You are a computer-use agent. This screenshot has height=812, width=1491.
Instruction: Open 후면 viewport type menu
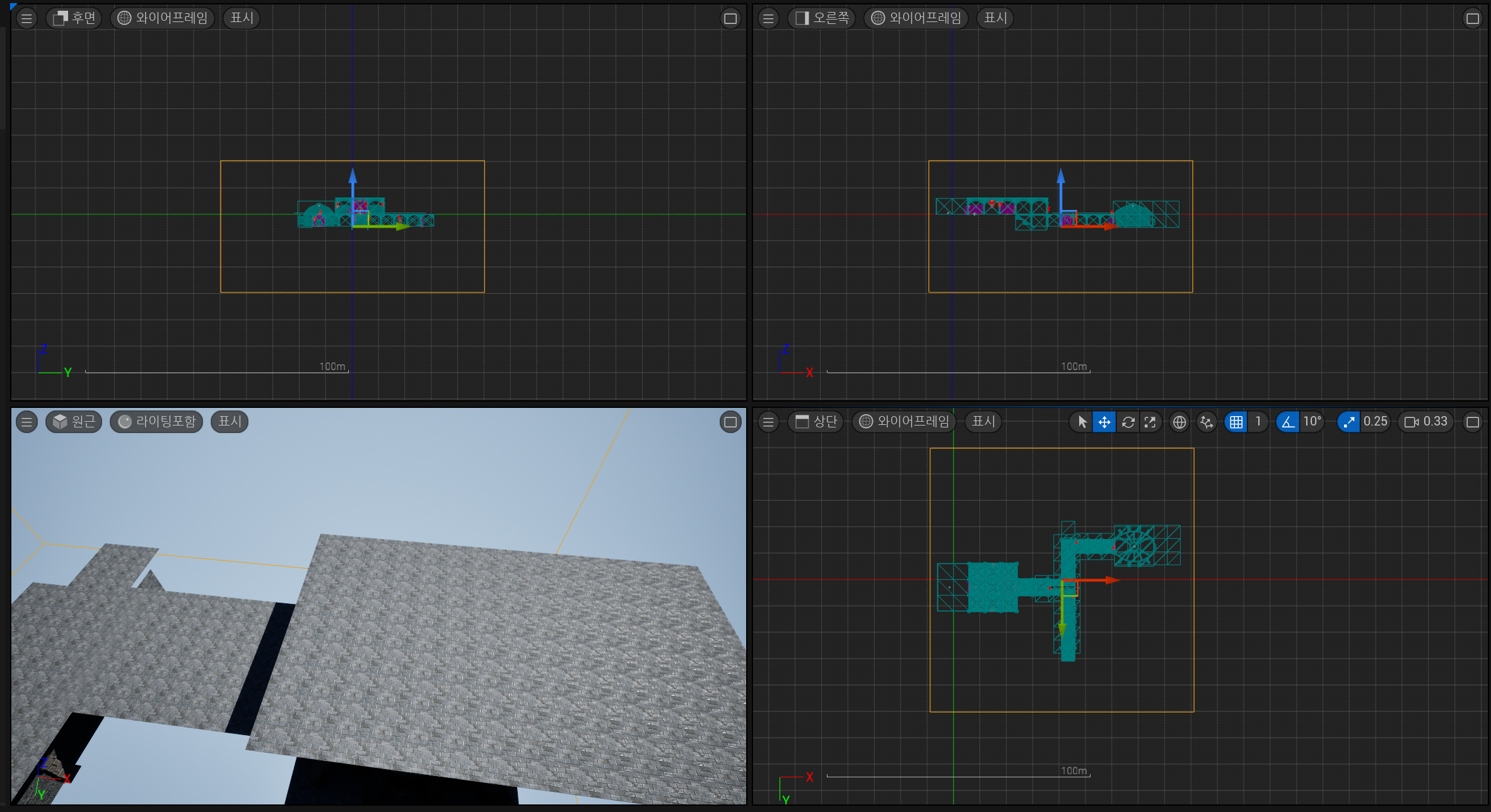(x=74, y=18)
